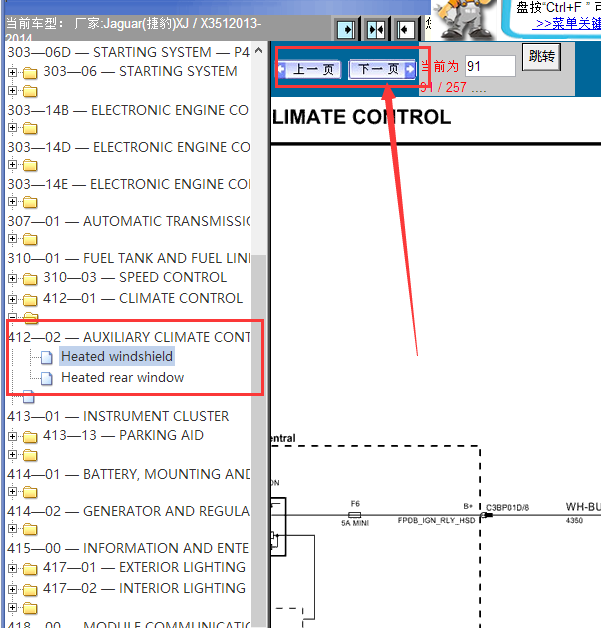The image size is (601, 628).
Task: Click the left-arrow panel toolbar icon
Action: pos(406,29)
